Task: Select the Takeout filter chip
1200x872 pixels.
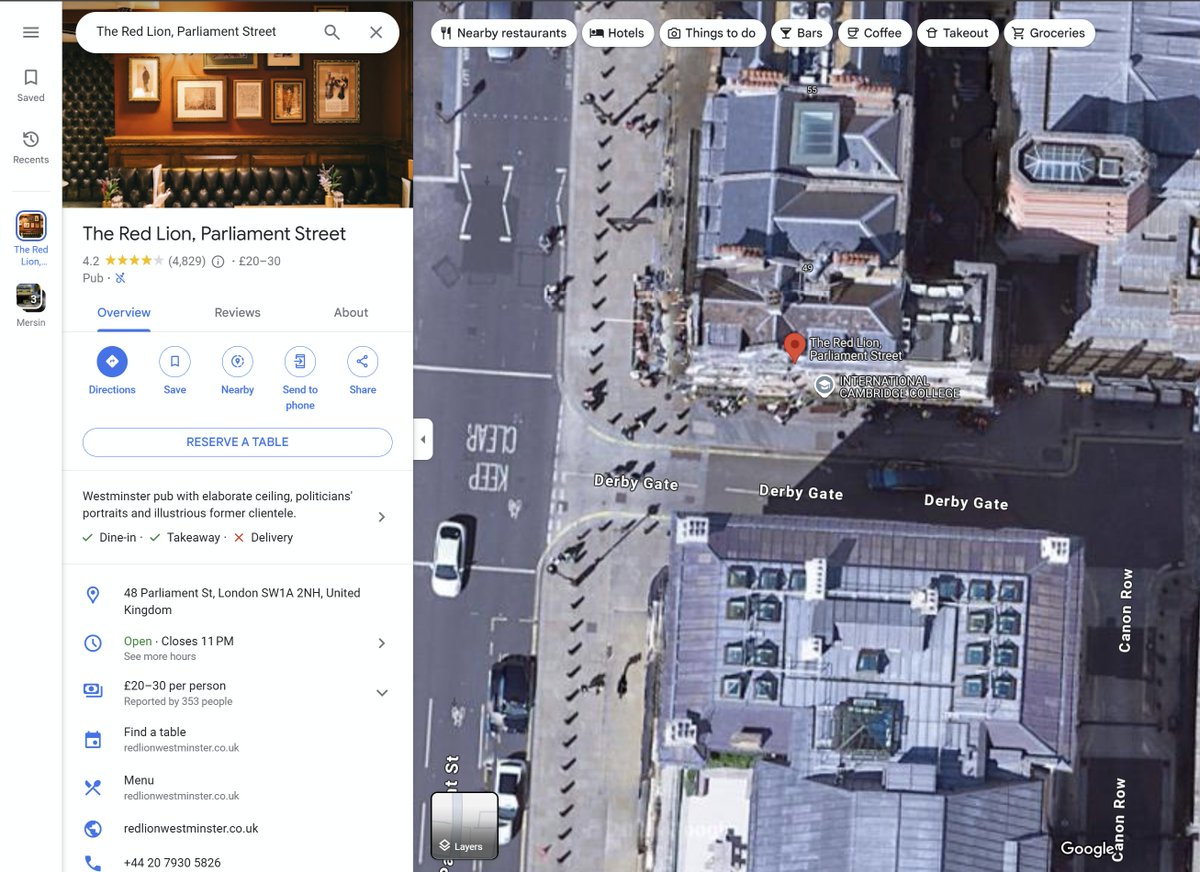Action: pos(957,33)
